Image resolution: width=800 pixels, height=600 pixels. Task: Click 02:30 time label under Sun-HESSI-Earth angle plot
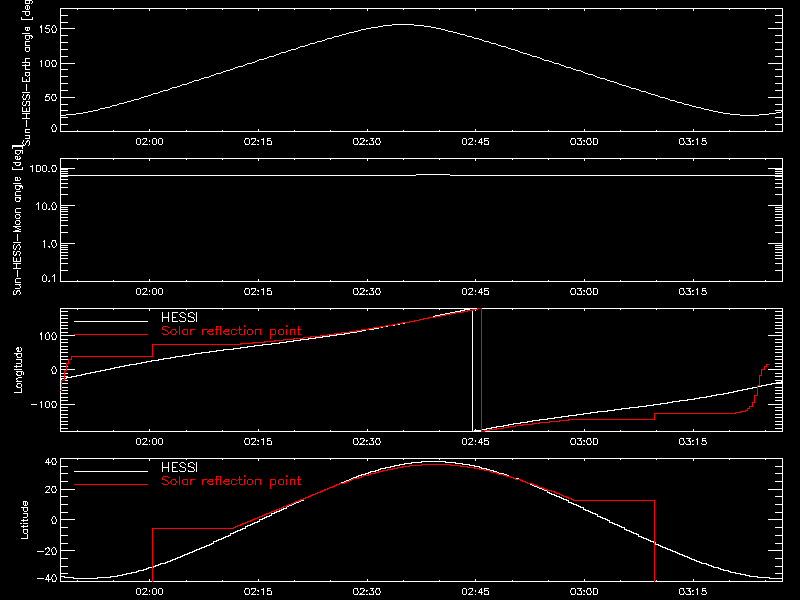pyautogui.click(x=367, y=142)
